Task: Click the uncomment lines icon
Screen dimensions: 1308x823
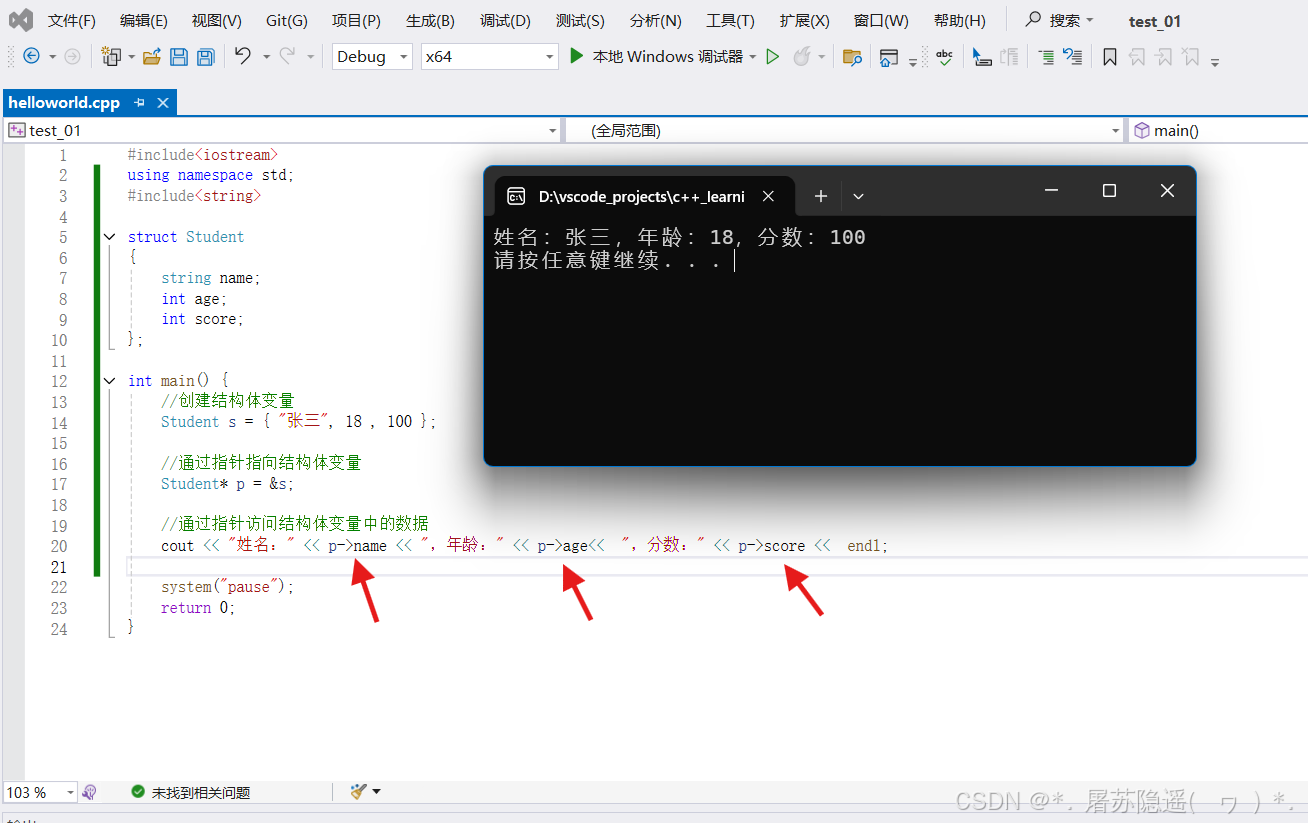Action: (x=1072, y=57)
